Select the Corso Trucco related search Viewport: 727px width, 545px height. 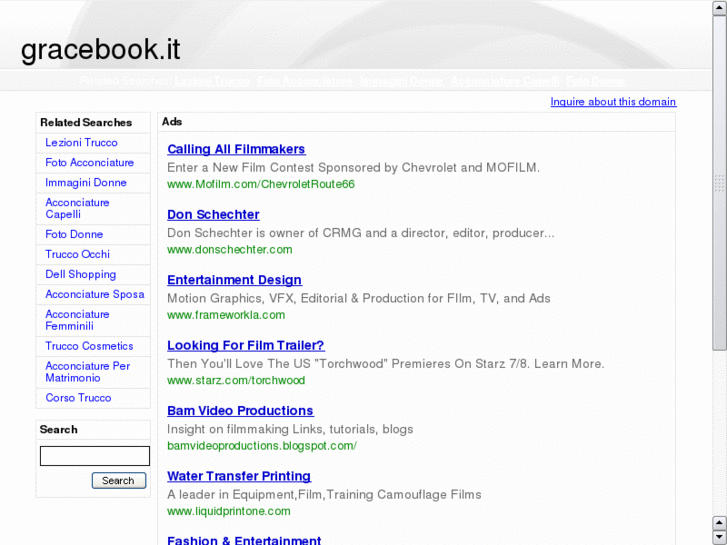point(78,398)
